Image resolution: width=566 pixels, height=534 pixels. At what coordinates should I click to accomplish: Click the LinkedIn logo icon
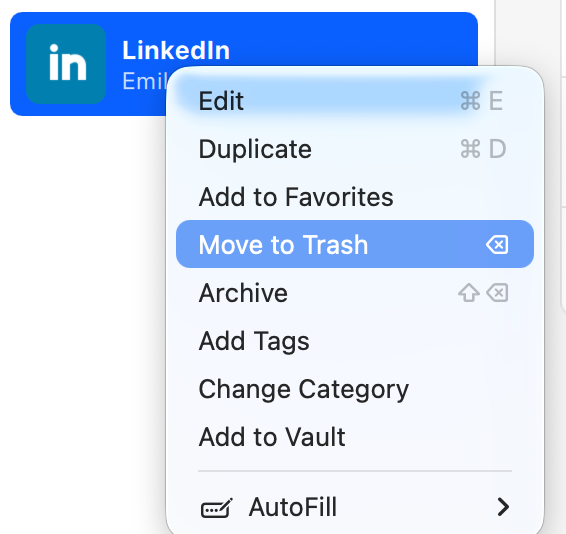coord(66,64)
